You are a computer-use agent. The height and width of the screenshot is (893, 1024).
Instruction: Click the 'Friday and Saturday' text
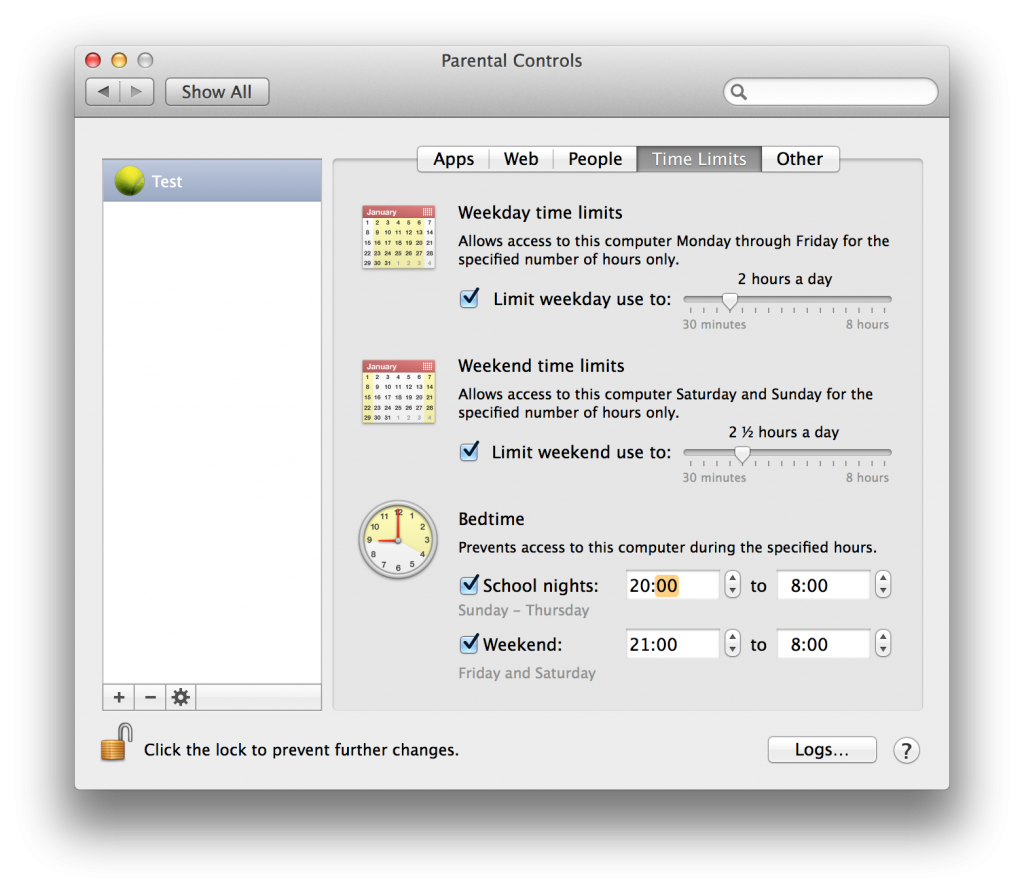(x=527, y=673)
